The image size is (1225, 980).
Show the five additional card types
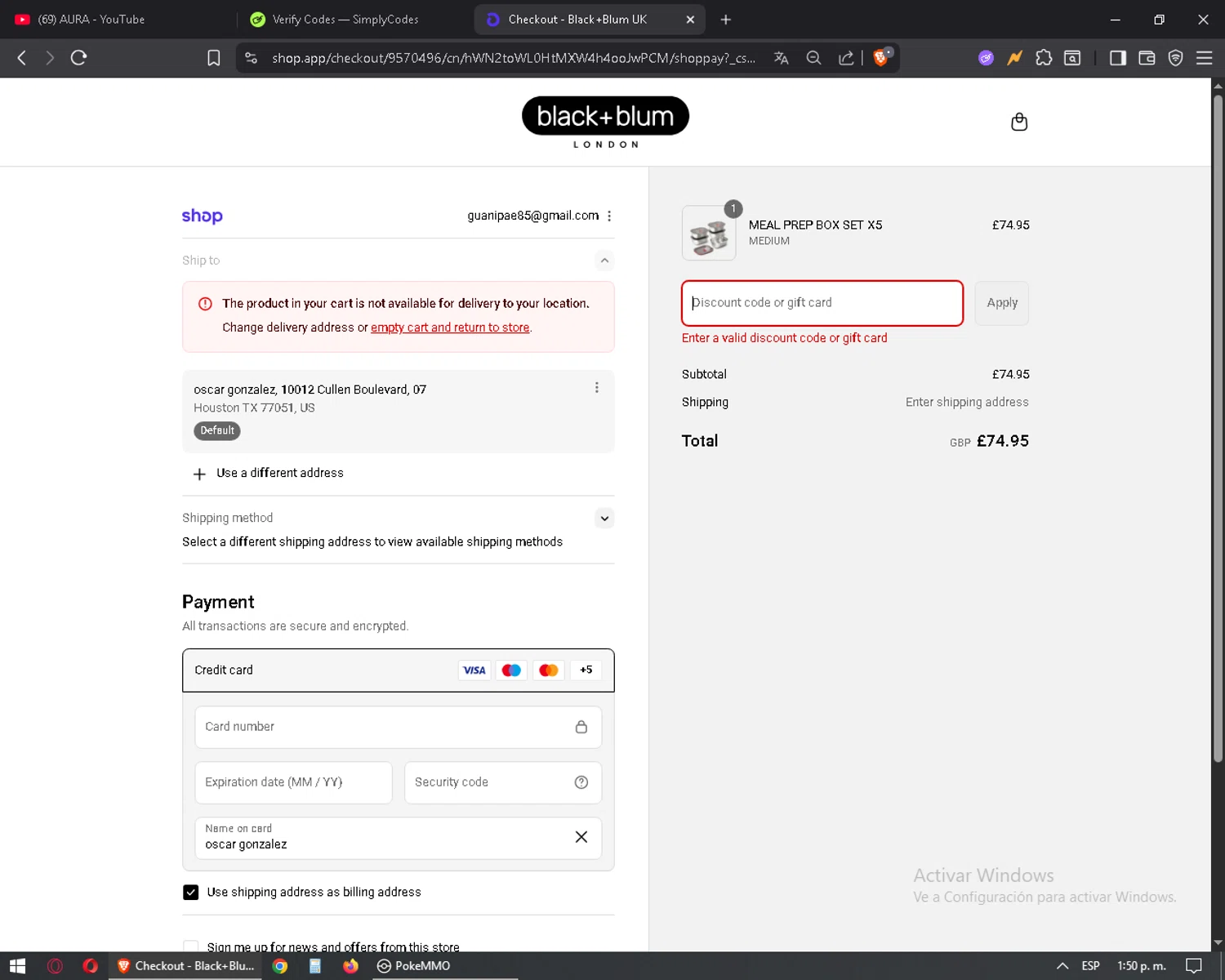586,670
